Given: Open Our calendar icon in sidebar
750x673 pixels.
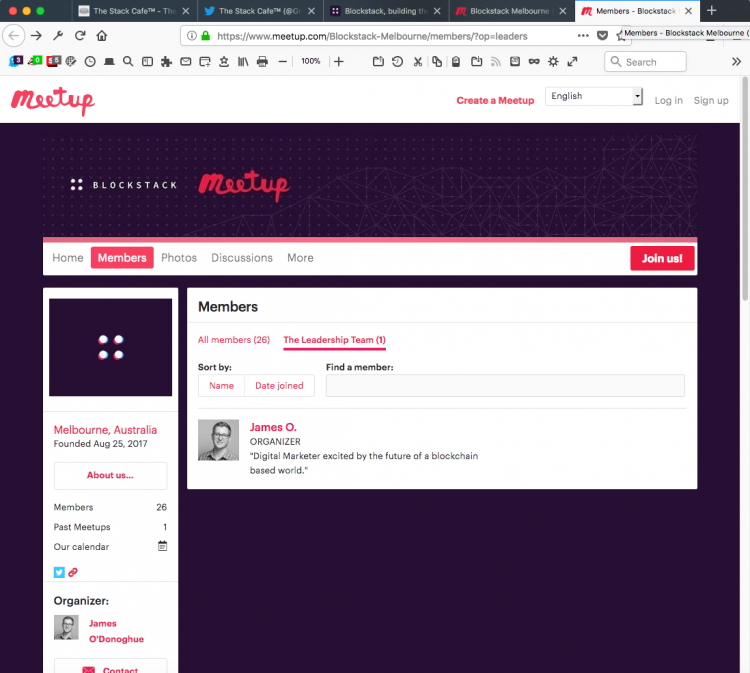Looking at the screenshot, I should (163, 546).
